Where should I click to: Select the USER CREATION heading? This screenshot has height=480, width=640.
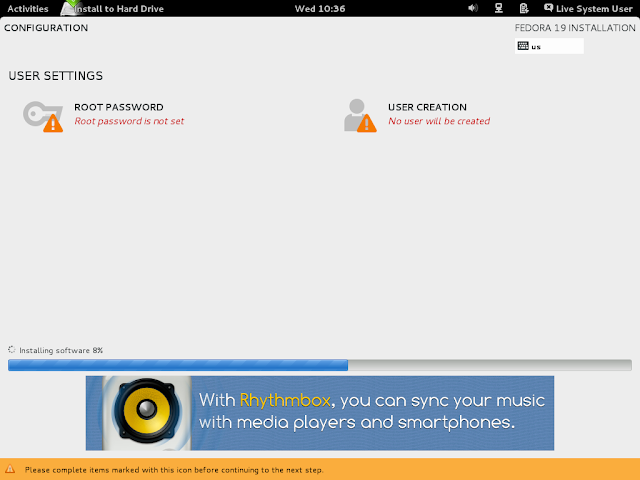[x=427, y=107]
